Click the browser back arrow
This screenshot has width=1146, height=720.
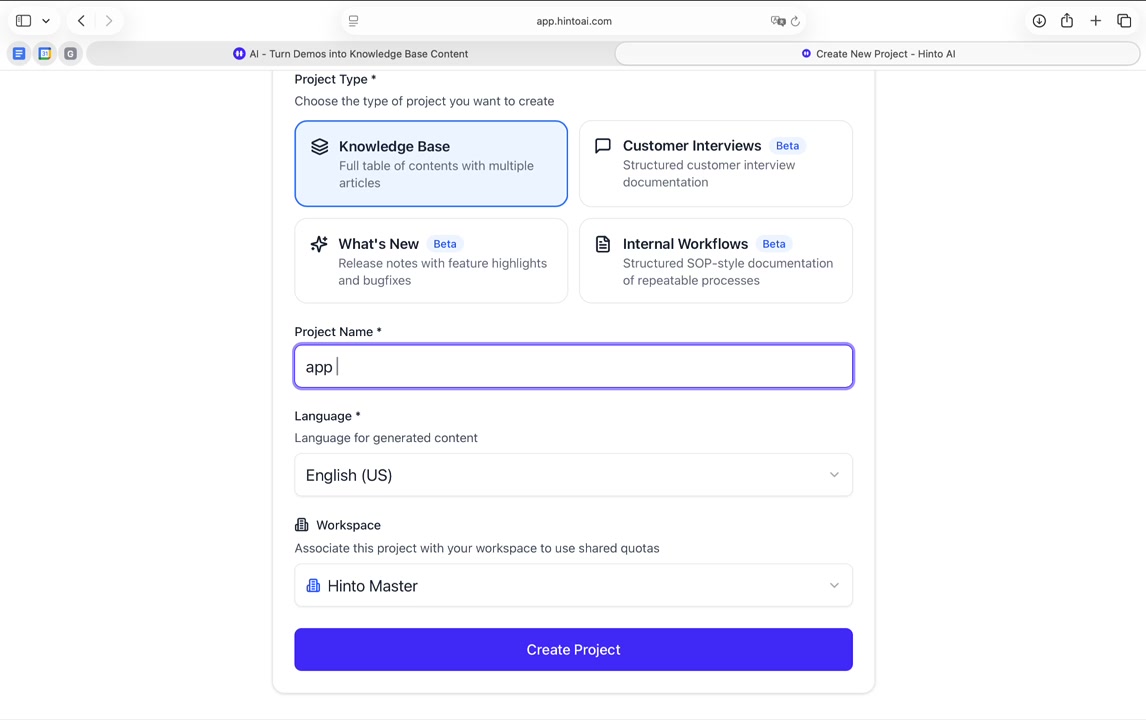tap(81, 21)
